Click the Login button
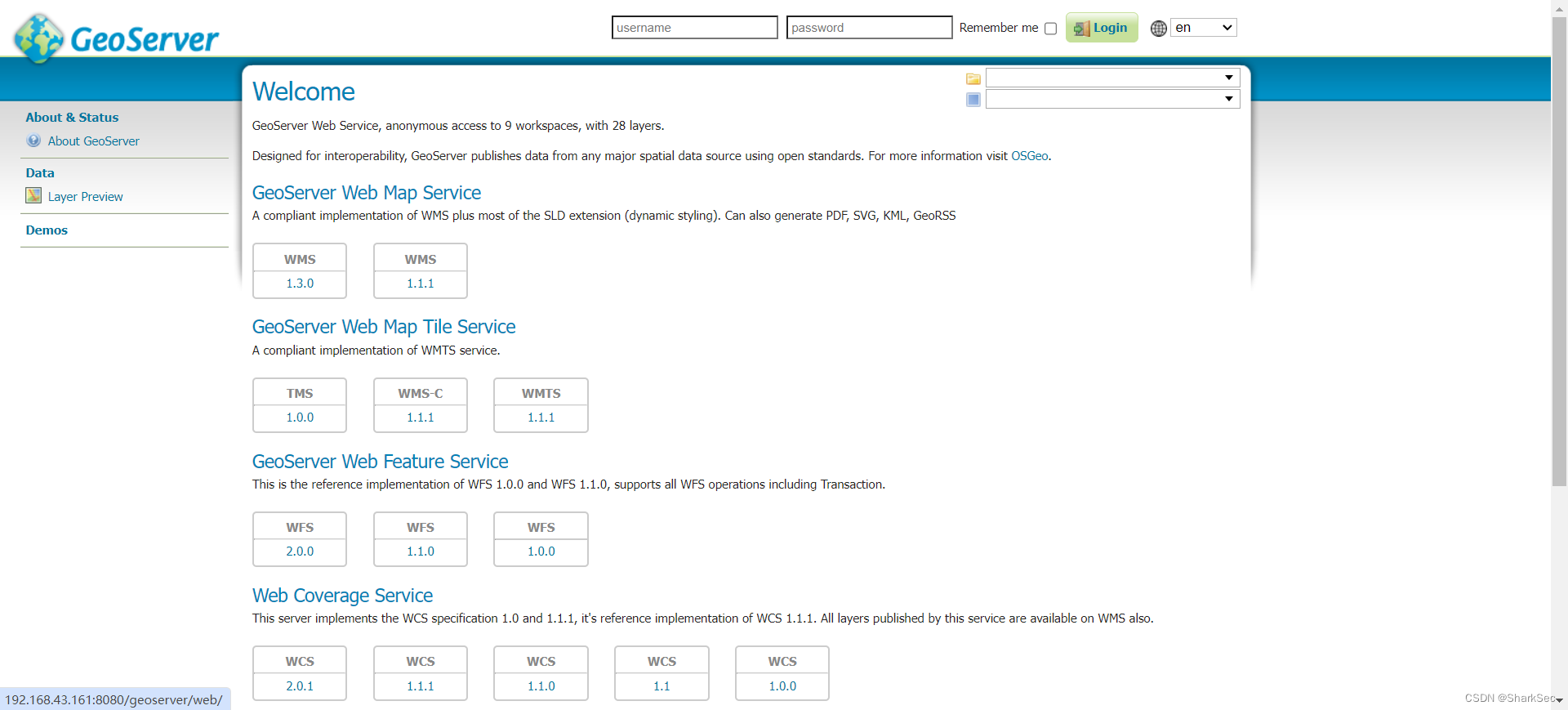The image size is (1568, 710). [1101, 28]
